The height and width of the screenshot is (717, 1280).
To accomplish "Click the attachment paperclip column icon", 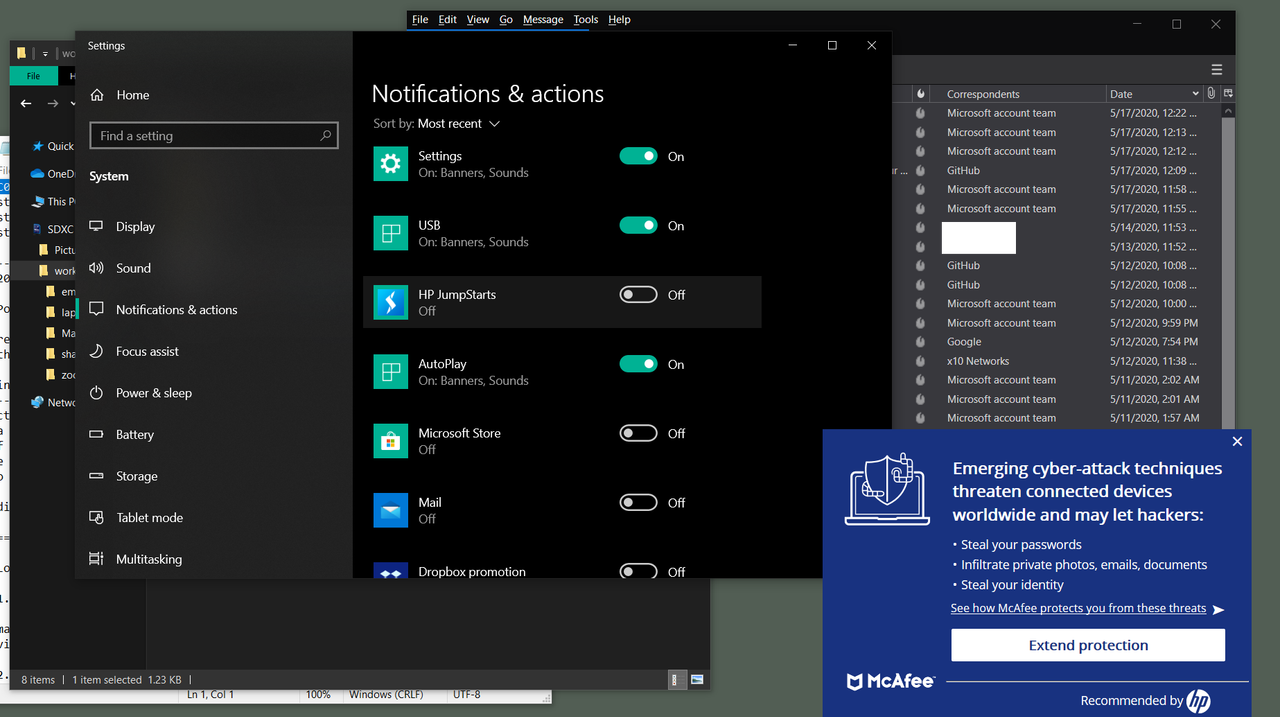I will tap(1211, 93).
